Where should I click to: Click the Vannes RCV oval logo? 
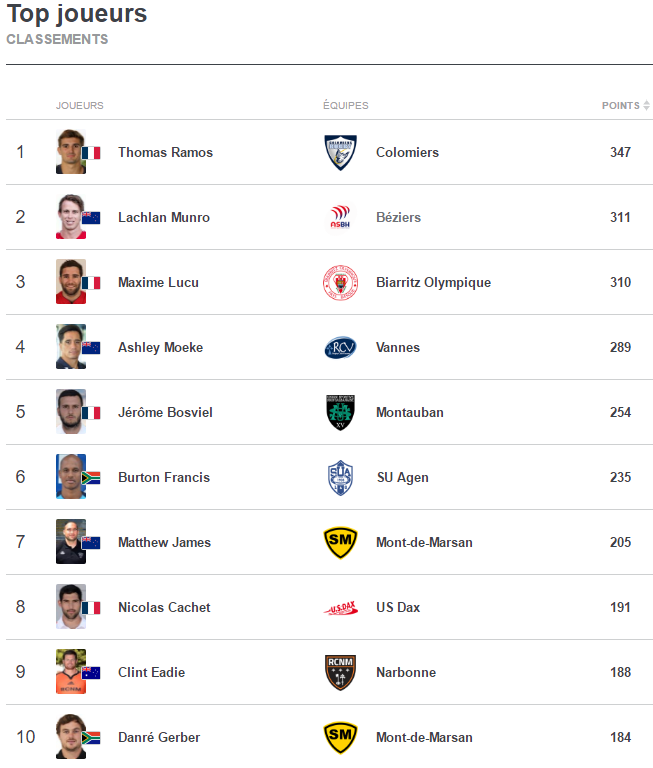tap(340, 347)
